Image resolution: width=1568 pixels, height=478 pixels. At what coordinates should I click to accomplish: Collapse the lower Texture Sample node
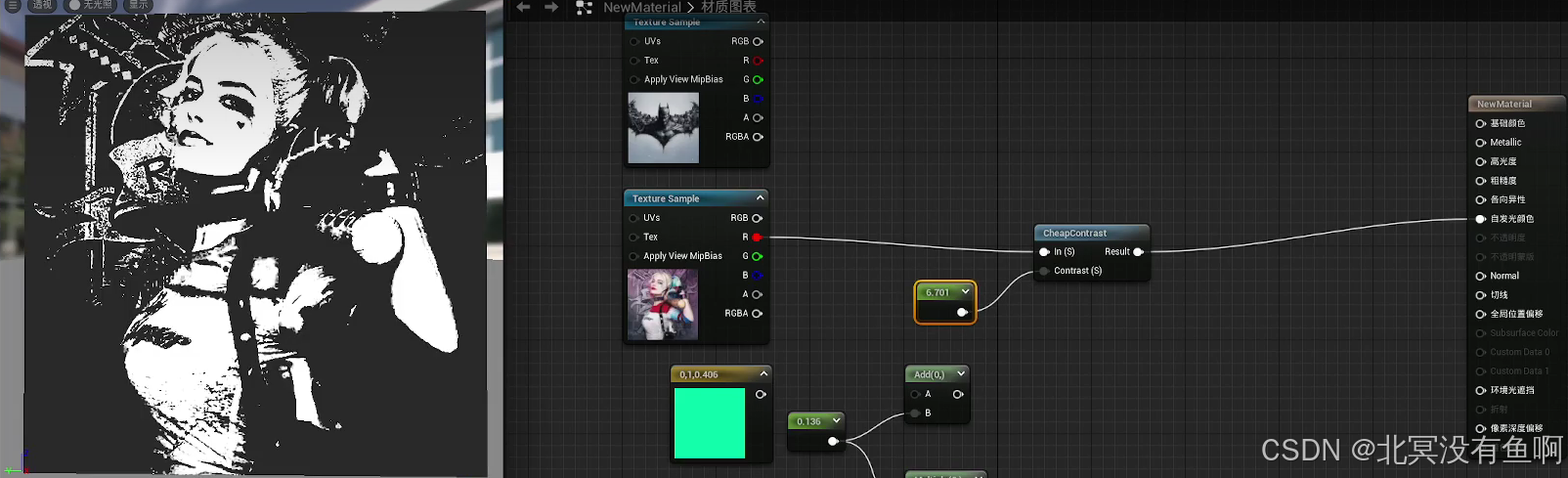pyautogui.click(x=760, y=197)
